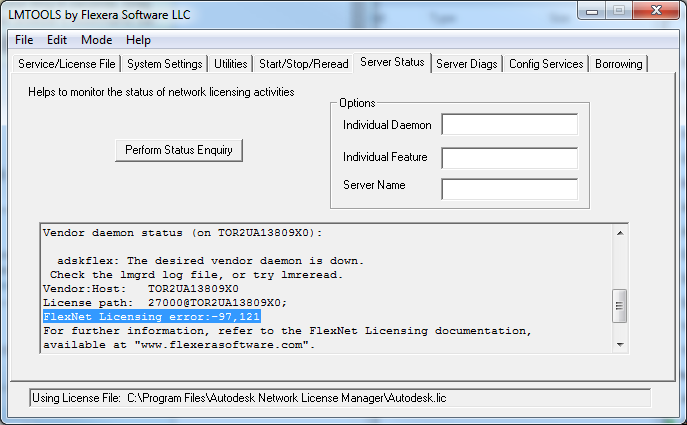687x425 pixels.
Task: Switch to Service/License File tab
Action: tap(67, 64)
